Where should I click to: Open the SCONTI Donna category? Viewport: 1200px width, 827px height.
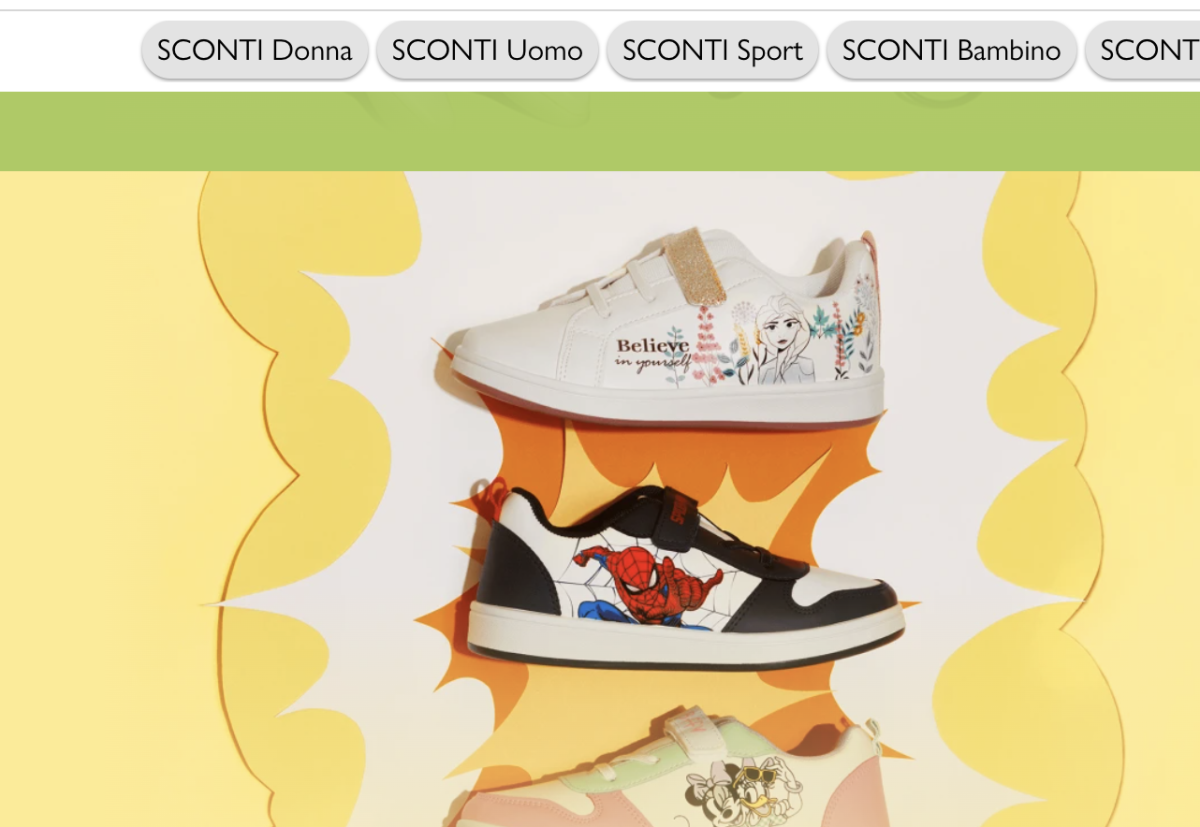(254, 50)
